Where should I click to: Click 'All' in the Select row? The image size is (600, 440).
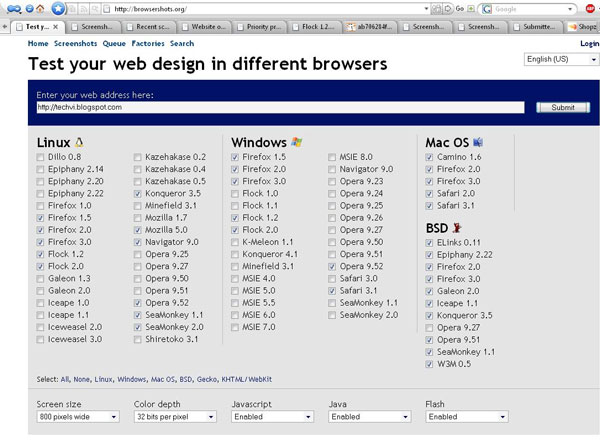click(65, 380)
